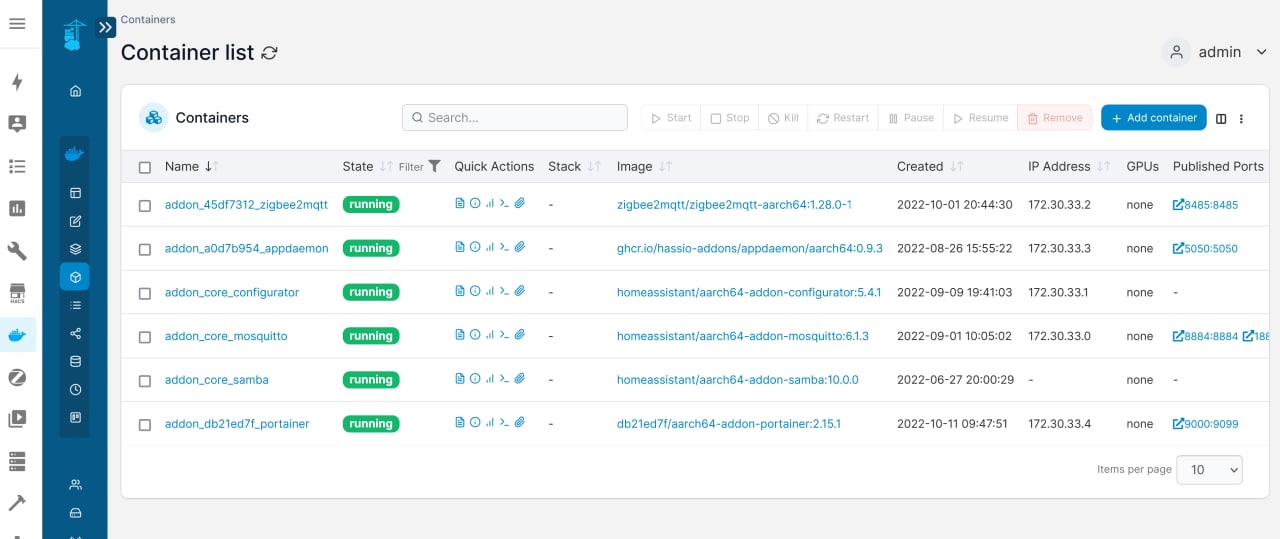1280x539 pixels.
Task: Open addon_core_mosquitto container details link
Action: (x=226, y=336)
